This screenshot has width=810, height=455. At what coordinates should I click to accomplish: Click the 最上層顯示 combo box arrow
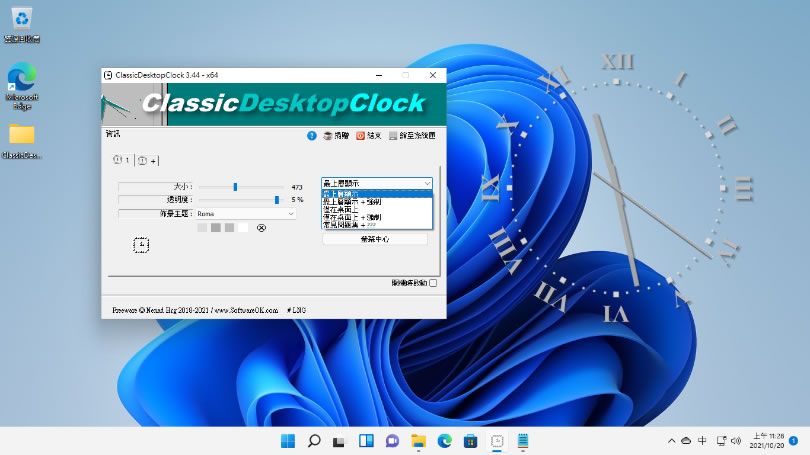click(x=427, y=183)
